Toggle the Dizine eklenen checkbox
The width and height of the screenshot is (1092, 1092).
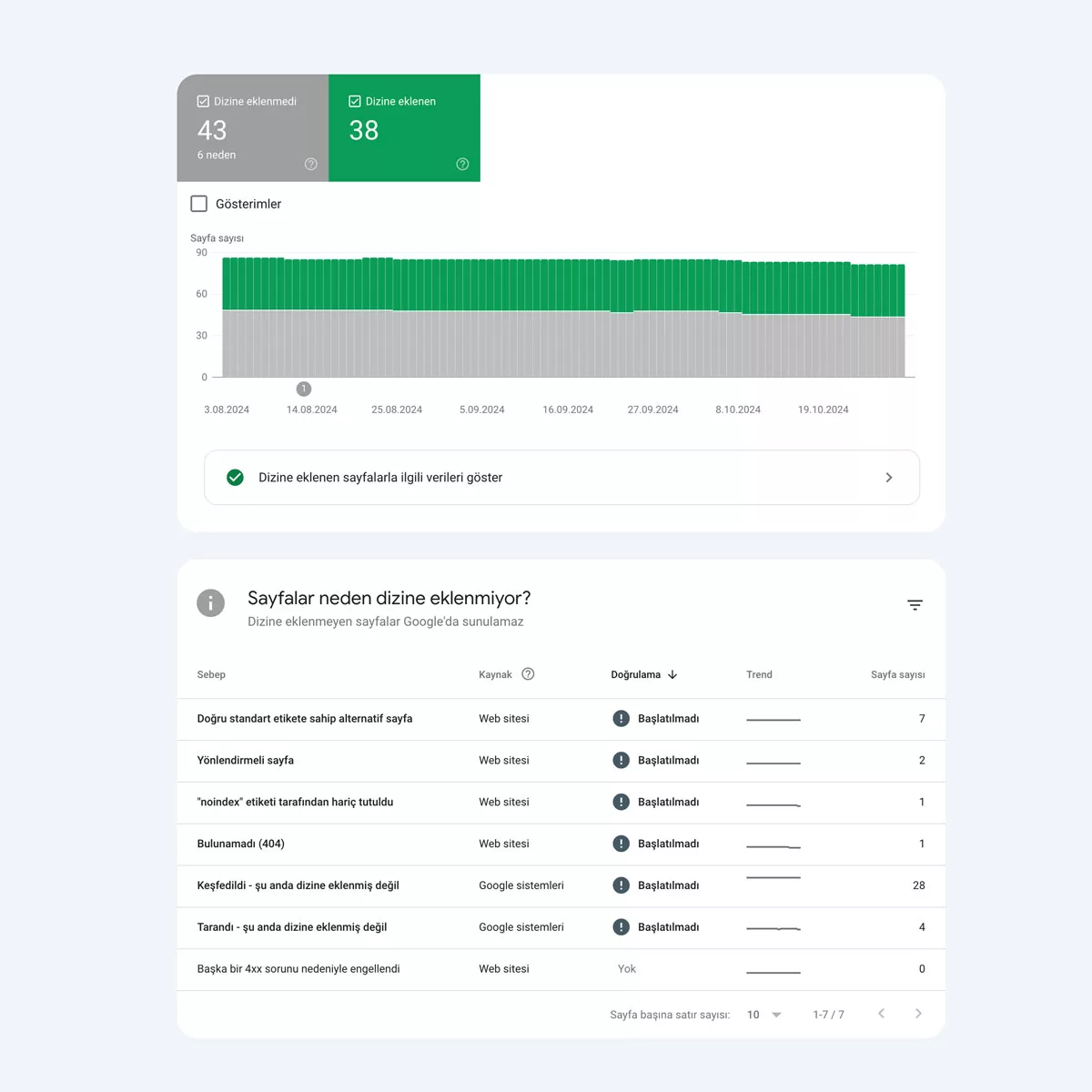[355, 101]
